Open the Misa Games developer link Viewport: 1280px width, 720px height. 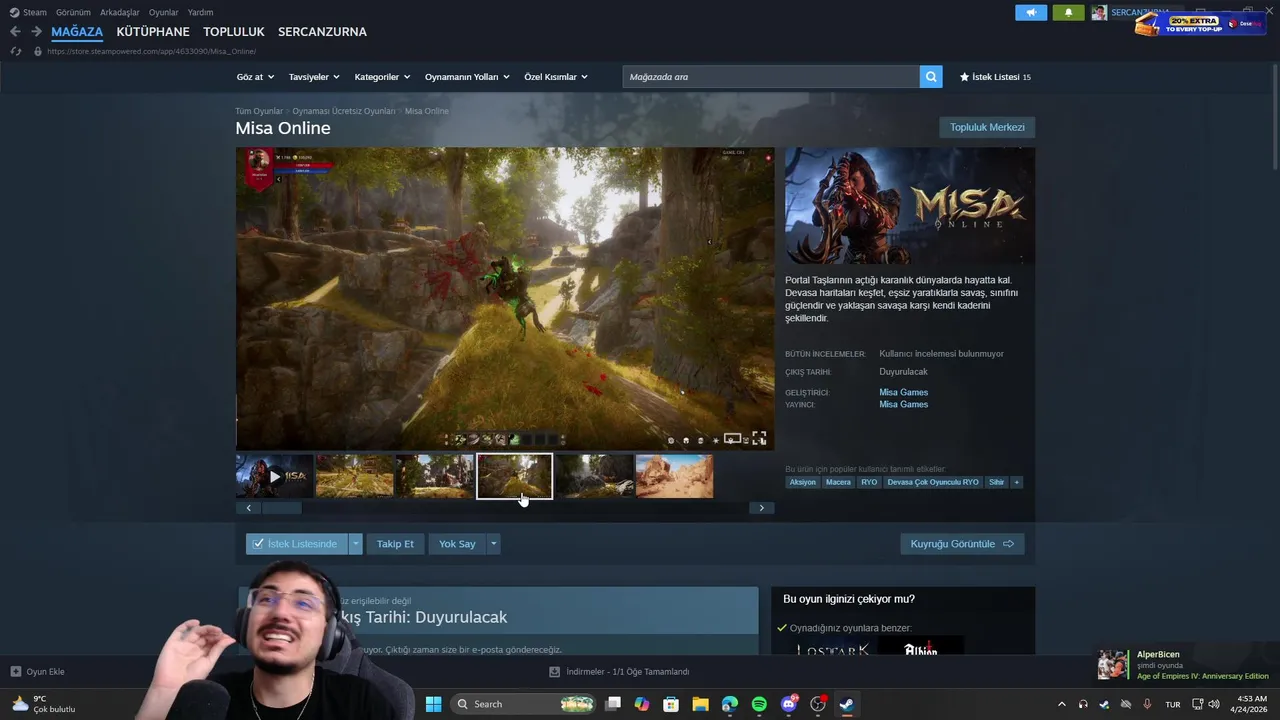(x=904, y=392)
